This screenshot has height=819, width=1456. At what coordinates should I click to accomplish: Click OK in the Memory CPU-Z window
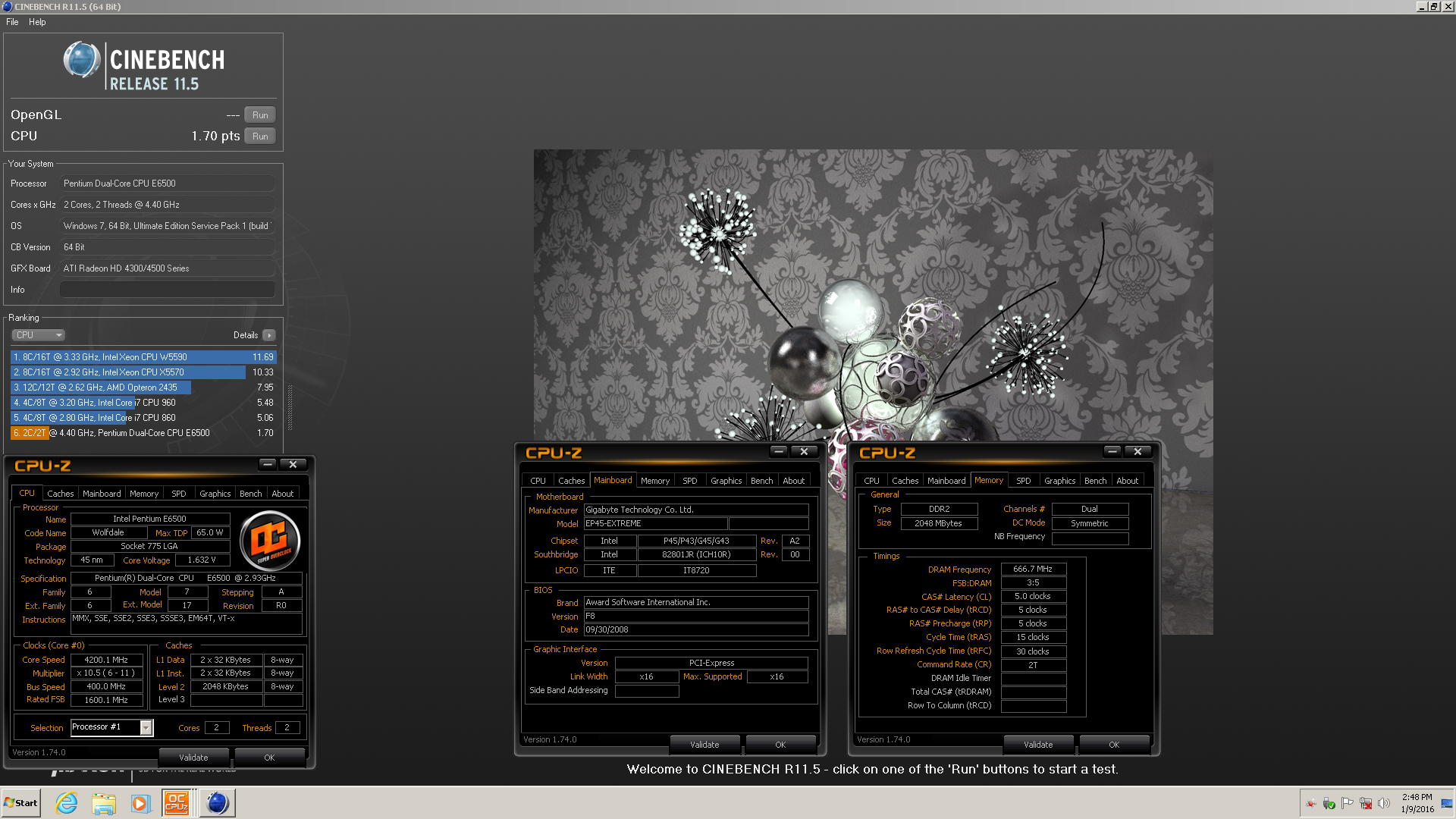tap(1114, 745)
